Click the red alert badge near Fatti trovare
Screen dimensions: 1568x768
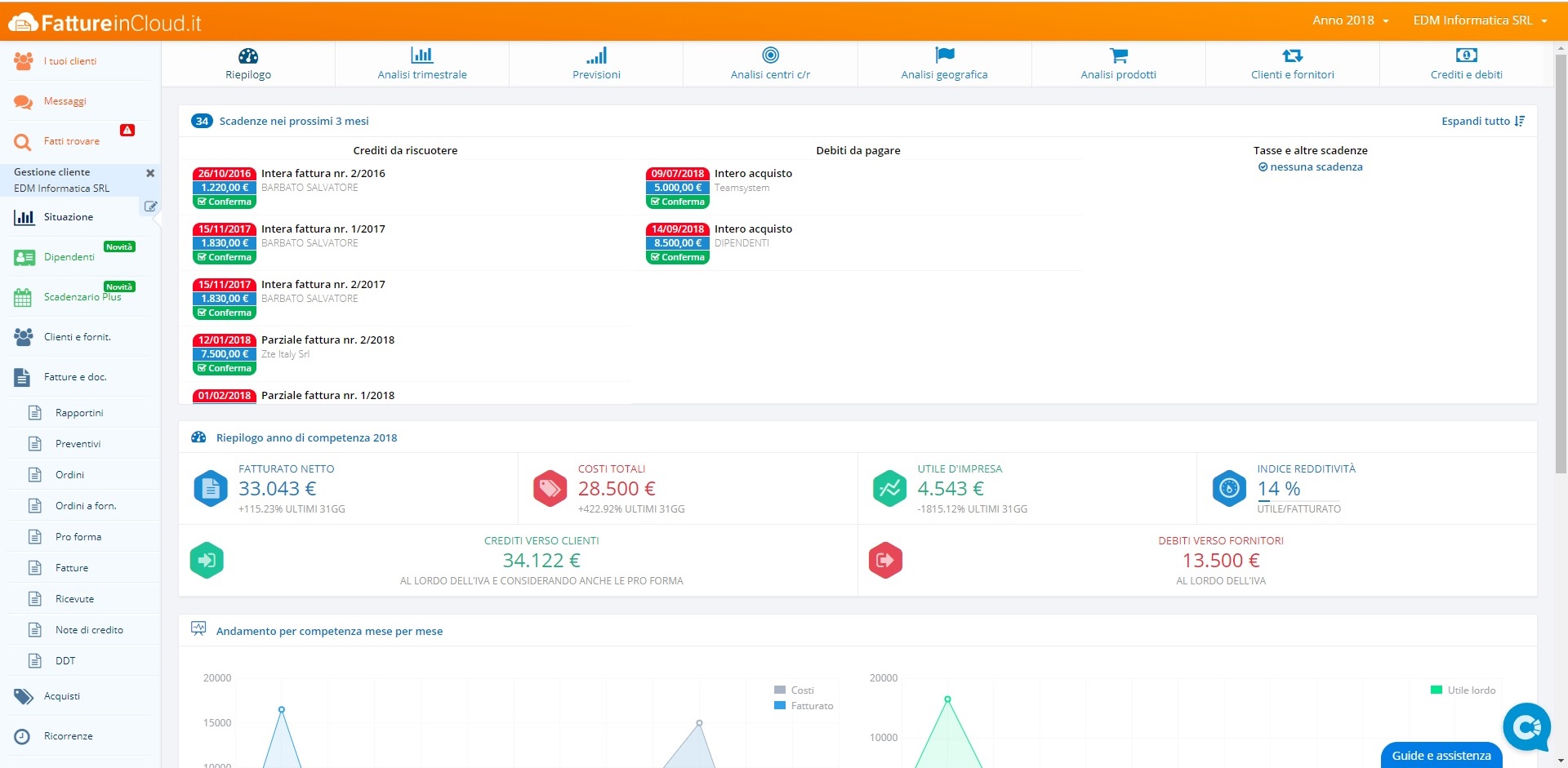pyautogui.click(x=127, y=131)
